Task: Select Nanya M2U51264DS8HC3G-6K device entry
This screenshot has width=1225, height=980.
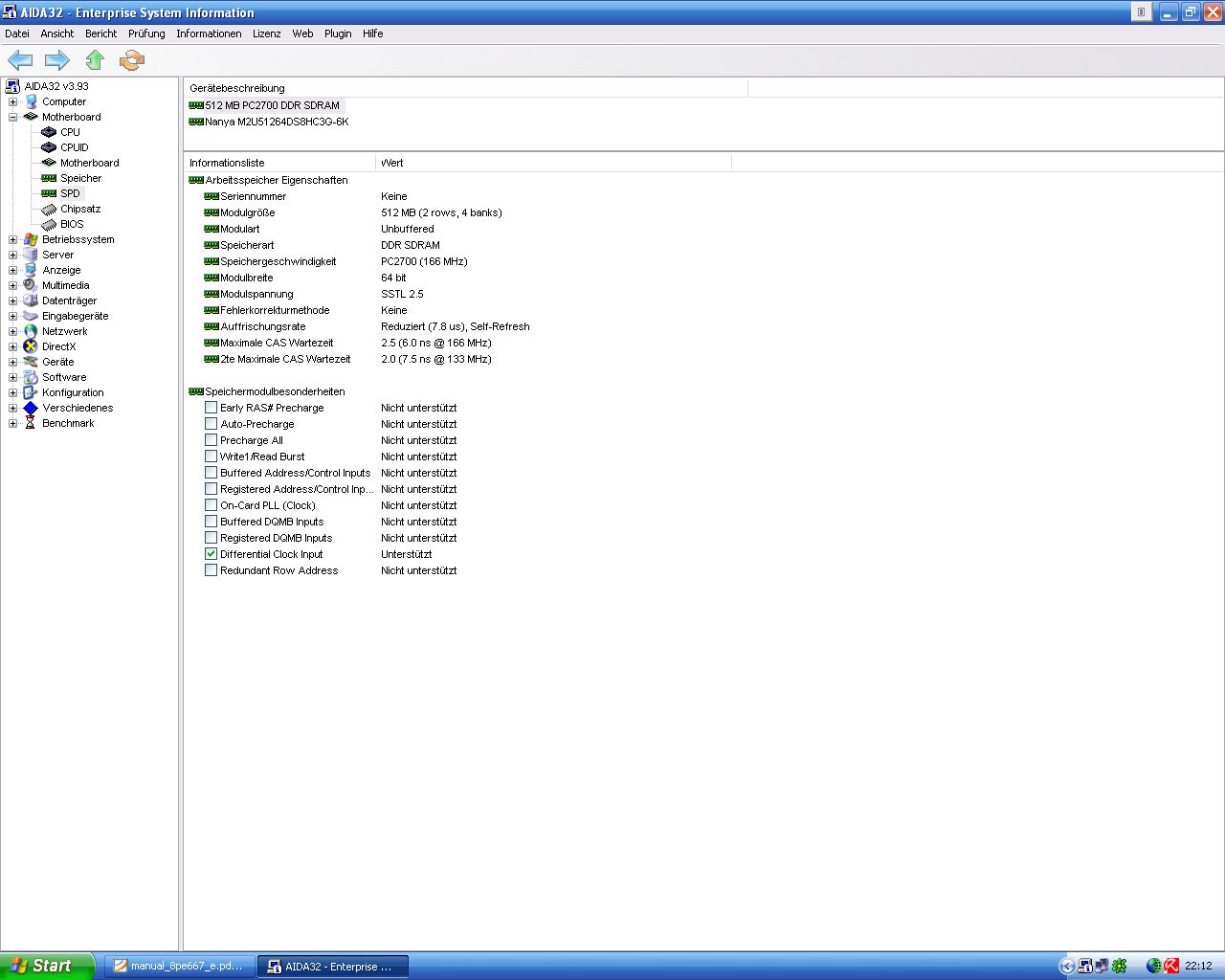Action: 276,122
